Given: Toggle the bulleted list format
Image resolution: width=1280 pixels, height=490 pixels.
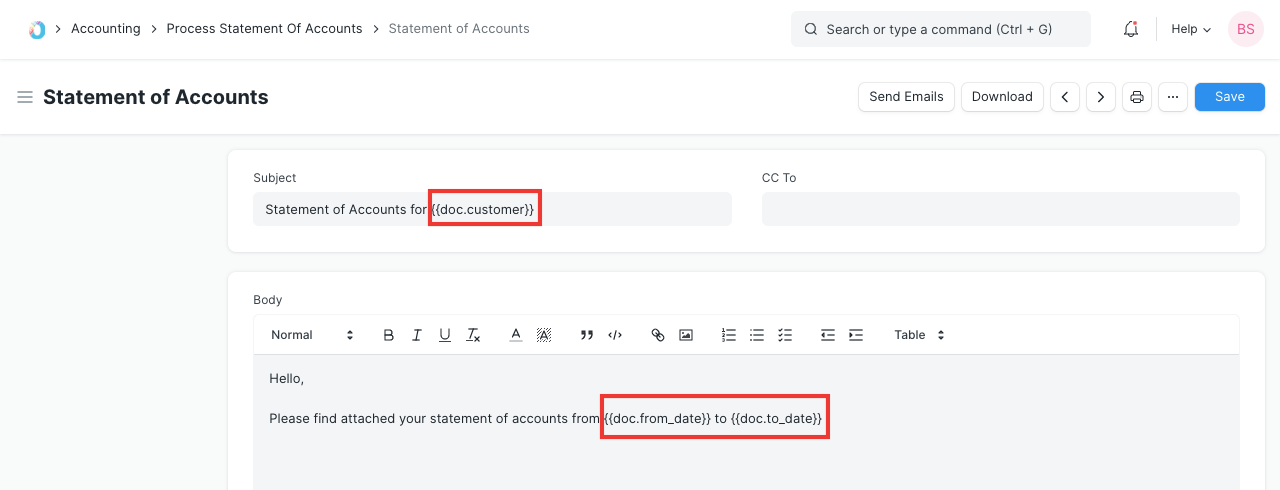Looking at the screenshot, I should (x=757, y=335).
